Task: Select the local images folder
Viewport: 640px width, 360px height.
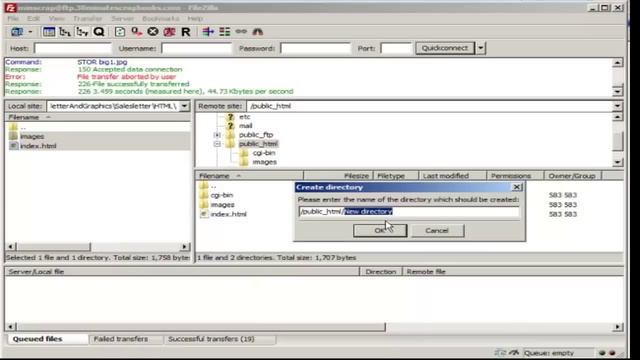Action: pos(32,136)
